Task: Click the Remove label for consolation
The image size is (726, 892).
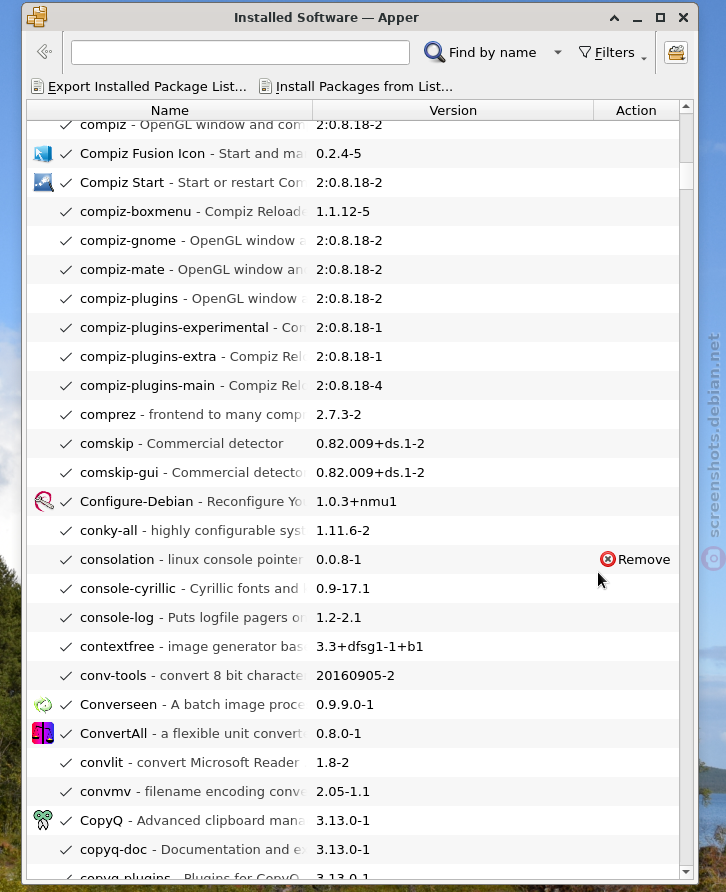Action: [x=644, y=560]
